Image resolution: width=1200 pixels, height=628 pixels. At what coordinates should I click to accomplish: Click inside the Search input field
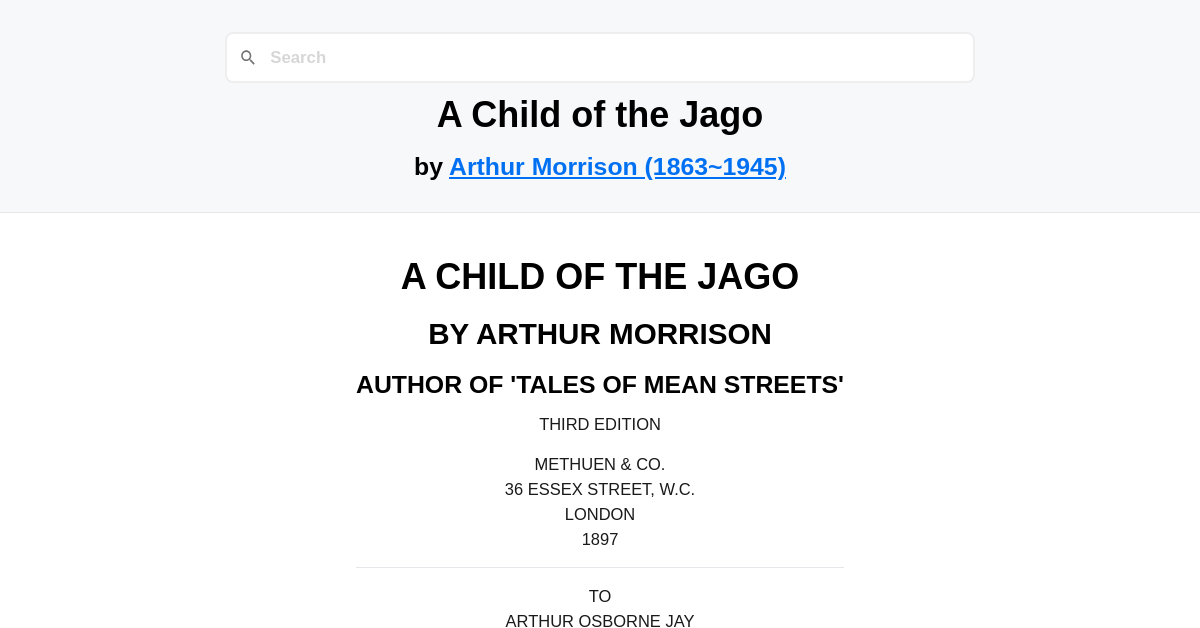pos(600,57)
